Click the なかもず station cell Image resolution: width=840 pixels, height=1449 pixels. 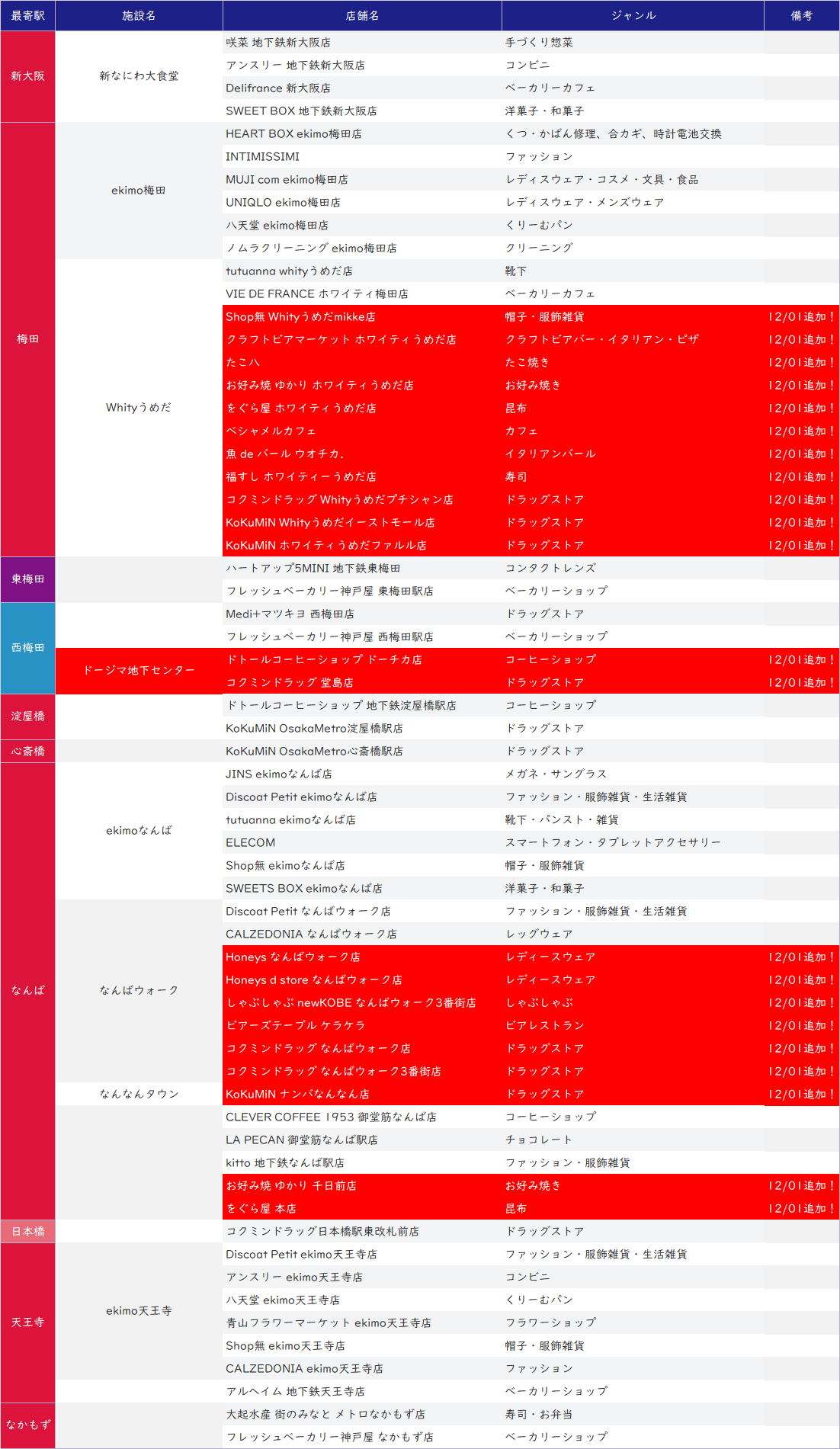pyautogui.click(x=27, y=1425)
